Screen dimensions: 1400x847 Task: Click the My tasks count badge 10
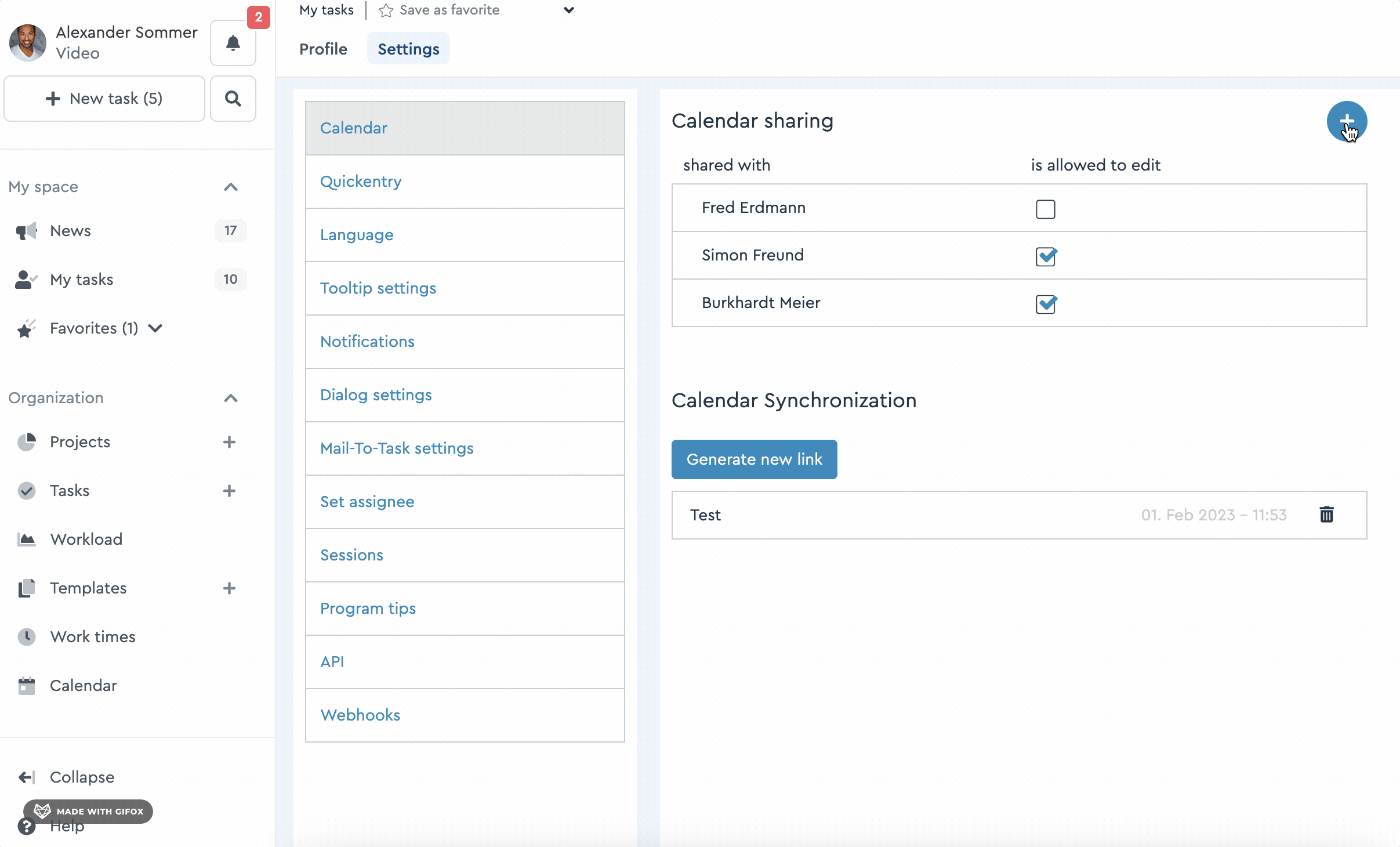coord(230,280)
